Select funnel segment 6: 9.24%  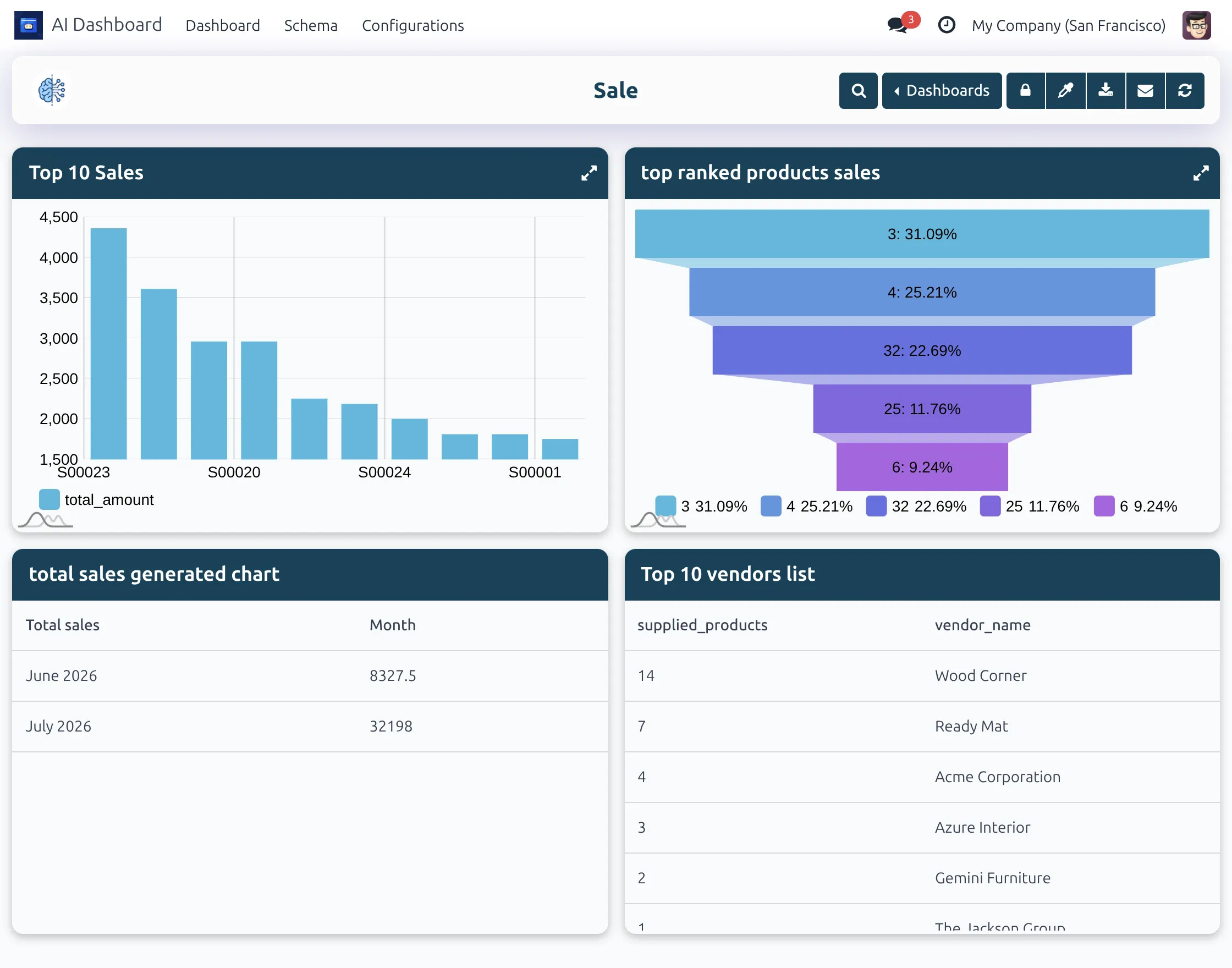tap(922, 467)
